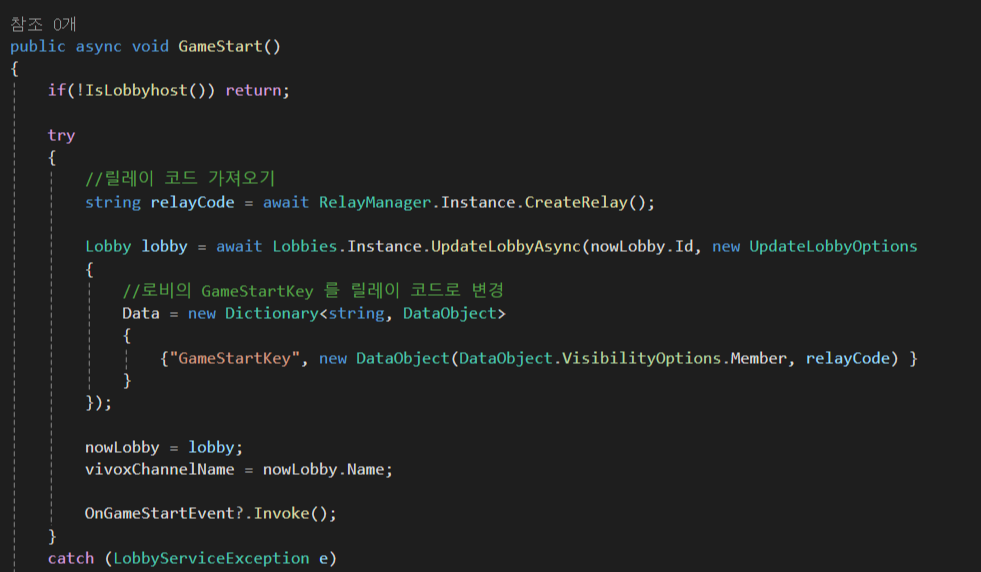The image size is (981, 572).
Task: Click the 'return' keyword
Action: pos(253,90)
